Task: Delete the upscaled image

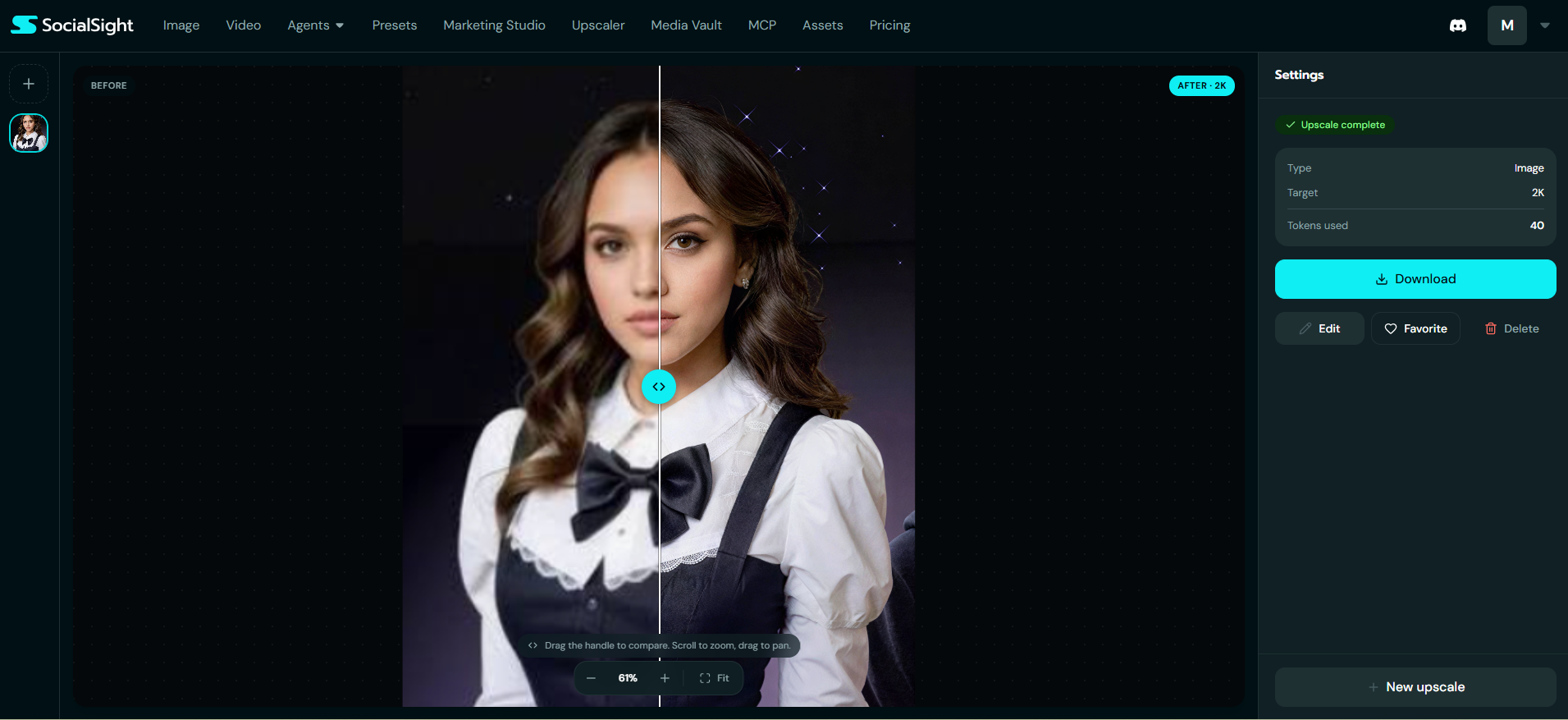Action: coord(1511,328)
